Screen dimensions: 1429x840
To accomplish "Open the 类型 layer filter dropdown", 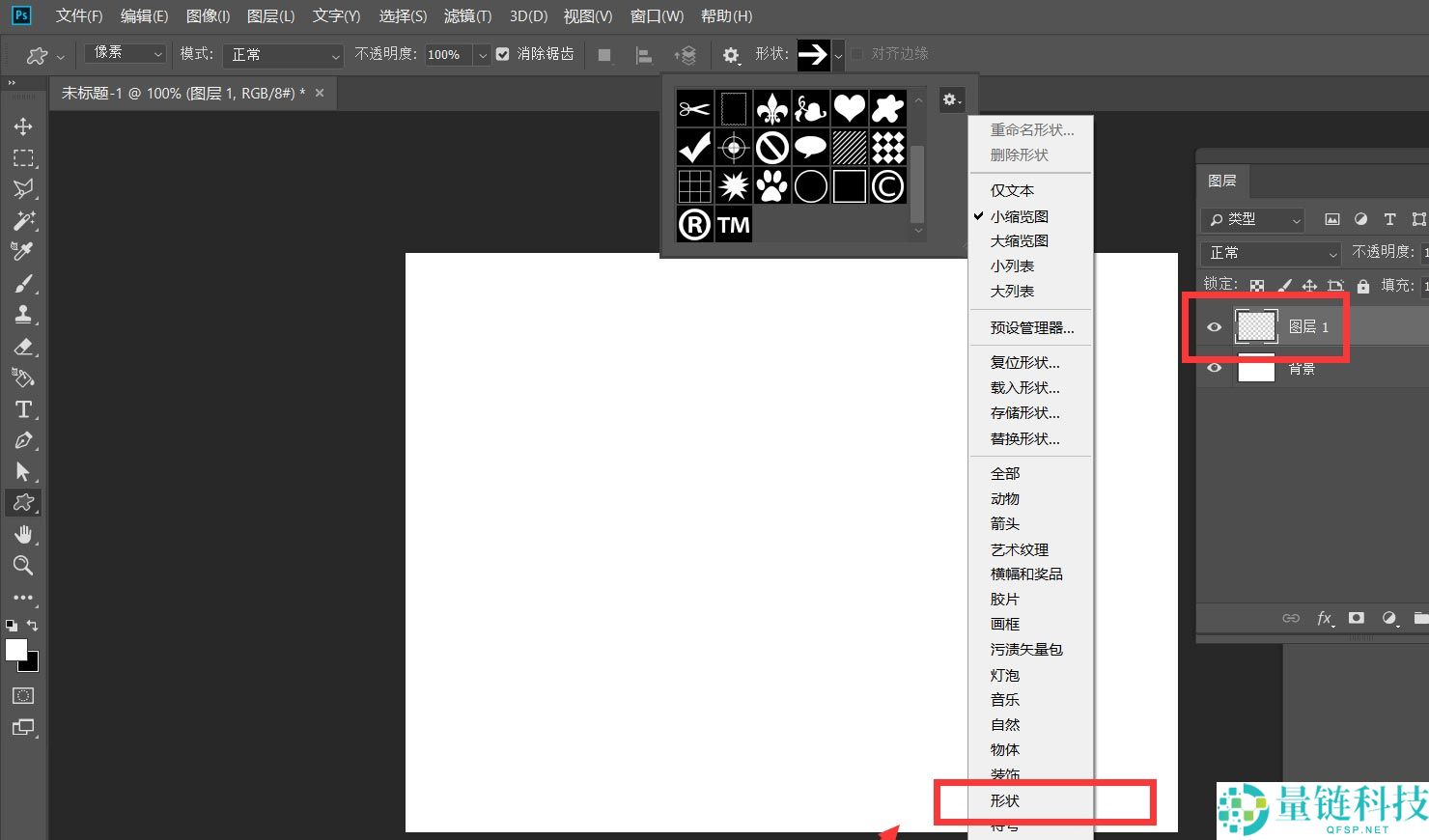I will [1253, 220].
